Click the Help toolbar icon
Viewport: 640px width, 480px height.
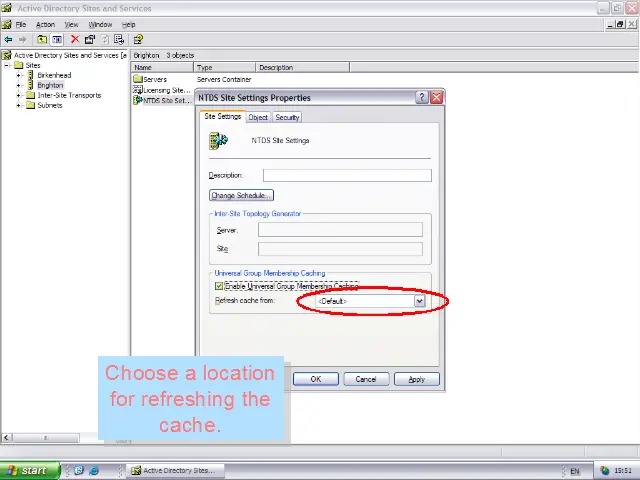click(138, 40)
